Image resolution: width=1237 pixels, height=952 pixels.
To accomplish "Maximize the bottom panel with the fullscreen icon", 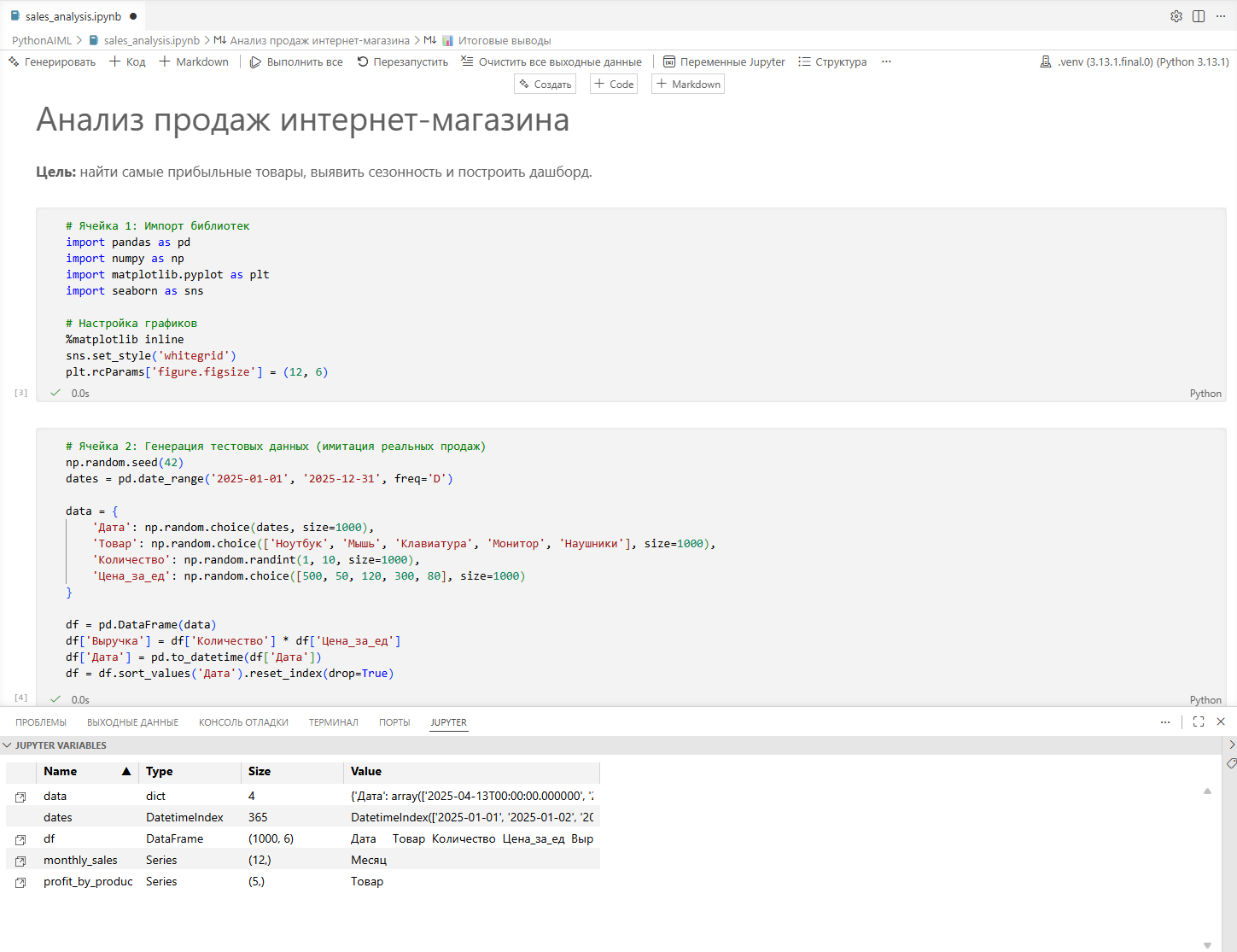I will pos(1199,721).
